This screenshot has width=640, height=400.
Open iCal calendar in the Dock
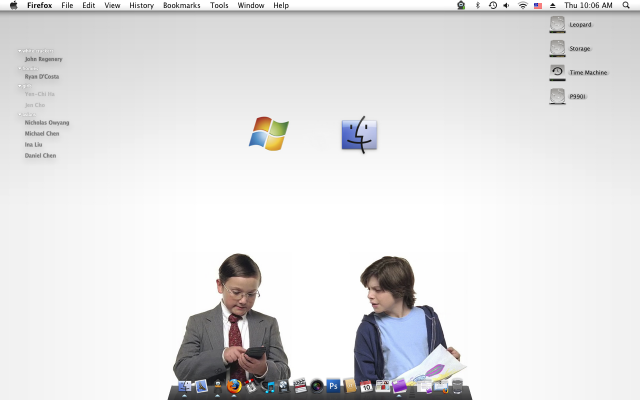[x=366, y=386]
